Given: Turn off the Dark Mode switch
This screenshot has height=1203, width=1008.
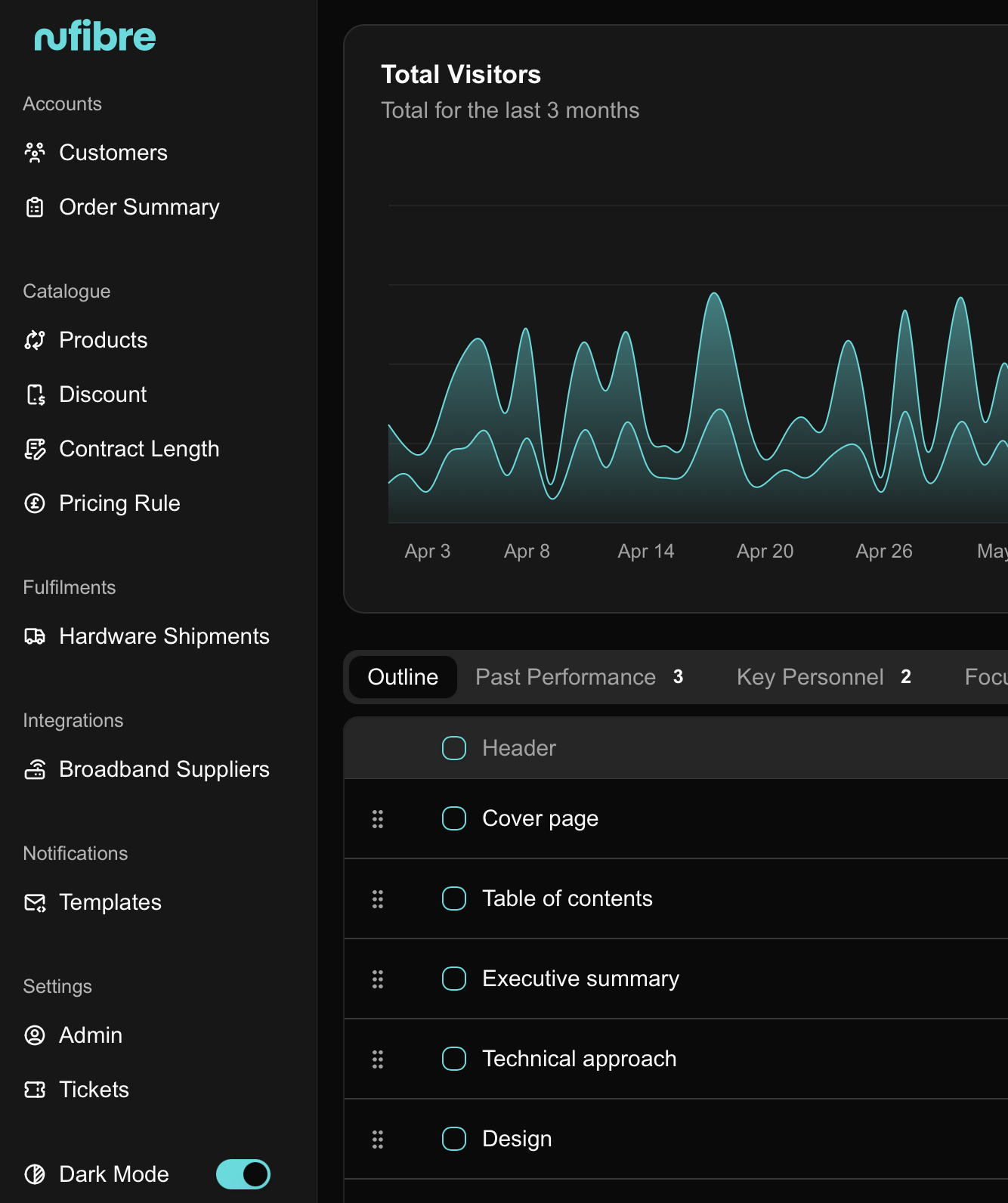Looking at the screenshot, I should point(243,1174).
